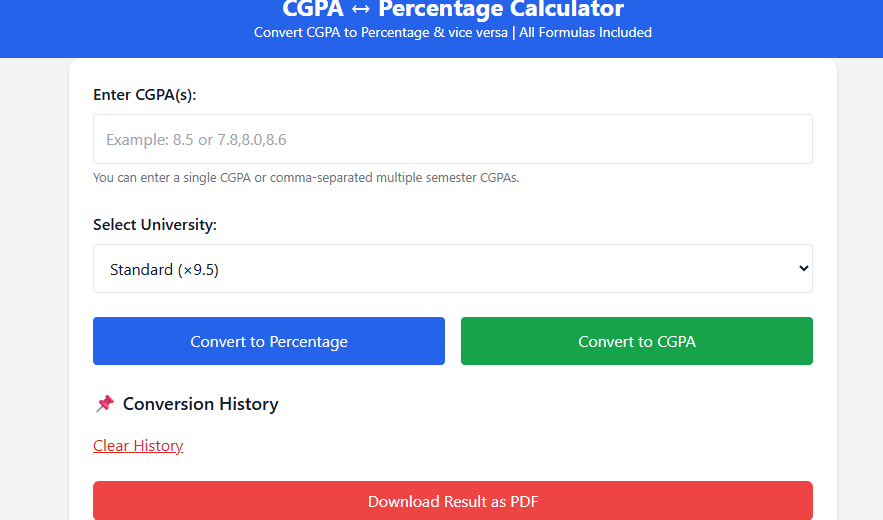883x520 pixels.
Task: Click the Conversion History heading
Action: coord(200,404)
